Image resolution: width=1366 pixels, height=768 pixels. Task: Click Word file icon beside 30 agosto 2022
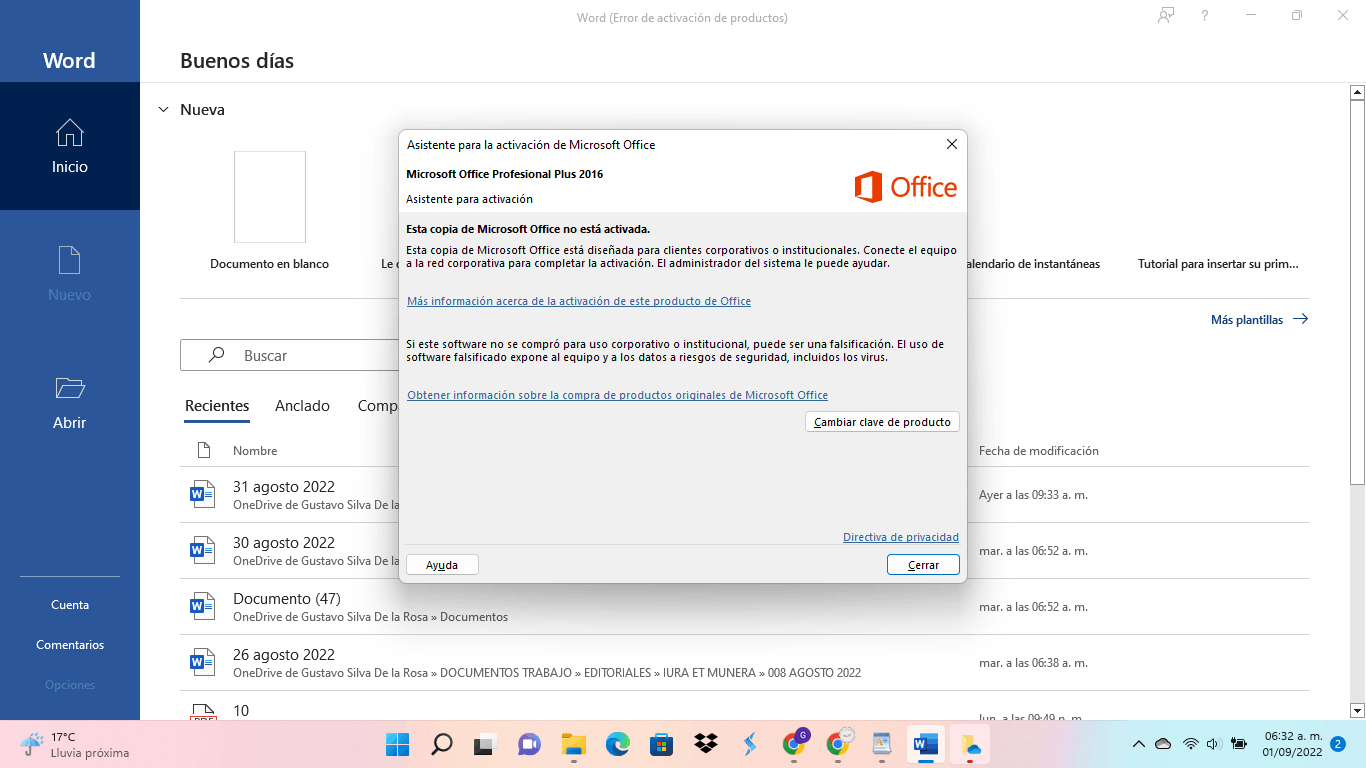pyautogui.click(x=203, y=550)
